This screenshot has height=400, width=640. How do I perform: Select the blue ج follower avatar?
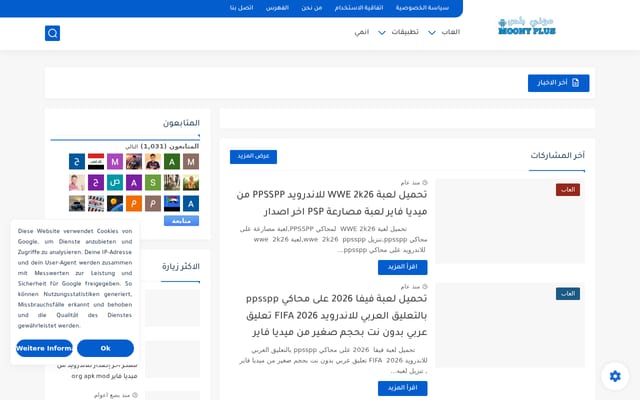tap(77, 162)
